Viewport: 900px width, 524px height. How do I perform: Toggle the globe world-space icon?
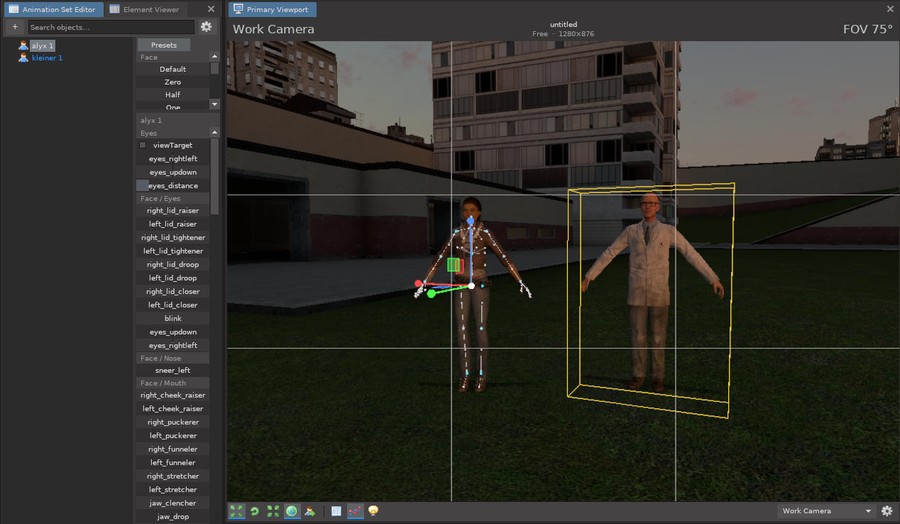click(292, 511)
